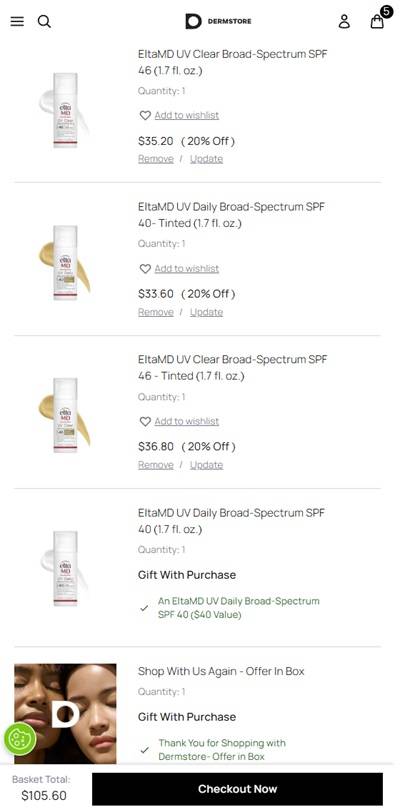This screenshot has width=400, height=812.
Task: Click the Checkout Now button
Action: 237,789
